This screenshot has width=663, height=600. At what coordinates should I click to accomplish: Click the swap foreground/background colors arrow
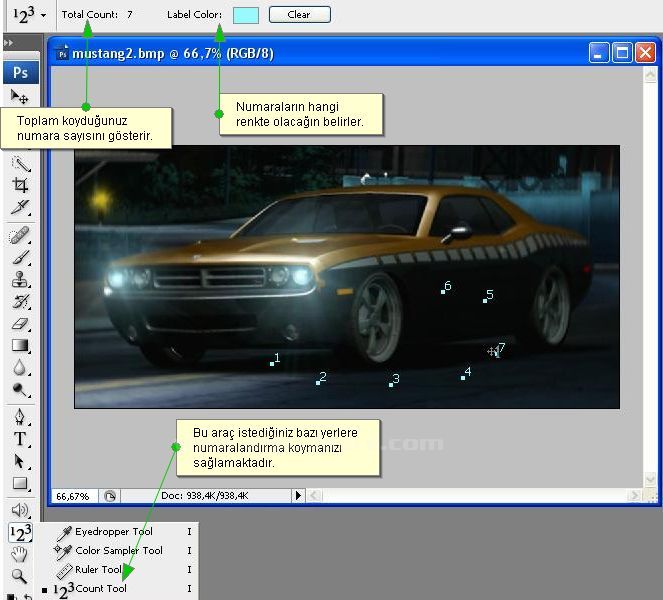point(28,597)
